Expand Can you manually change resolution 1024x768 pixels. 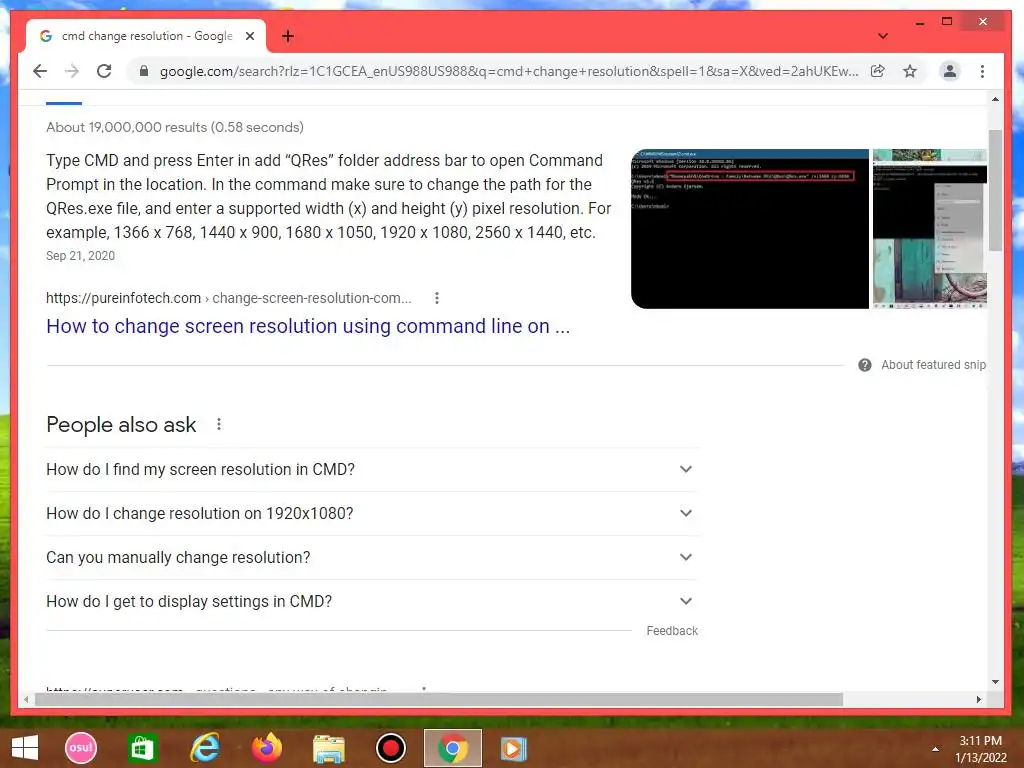372,557
